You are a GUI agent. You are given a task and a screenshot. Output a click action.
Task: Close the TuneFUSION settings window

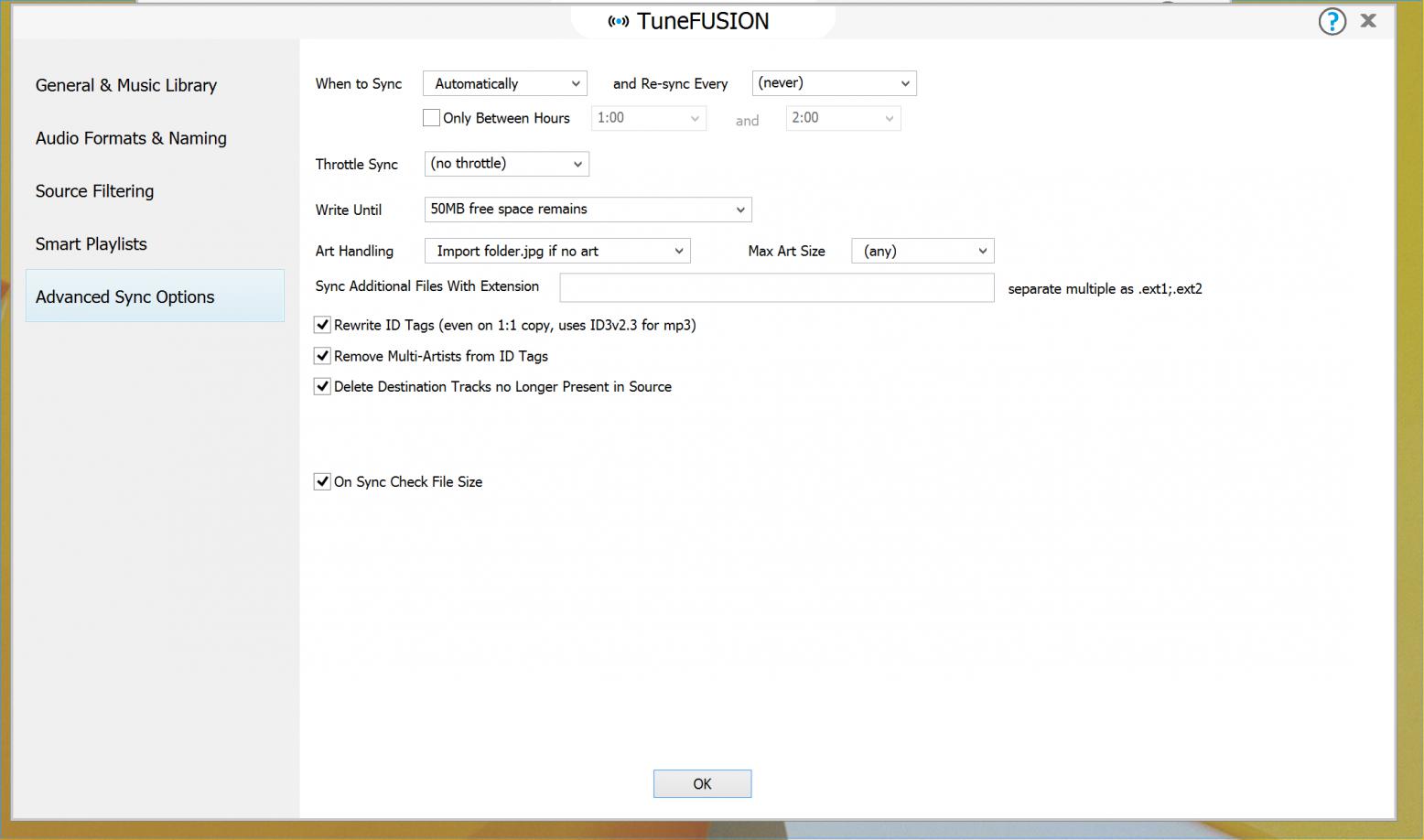(1368, 21)
